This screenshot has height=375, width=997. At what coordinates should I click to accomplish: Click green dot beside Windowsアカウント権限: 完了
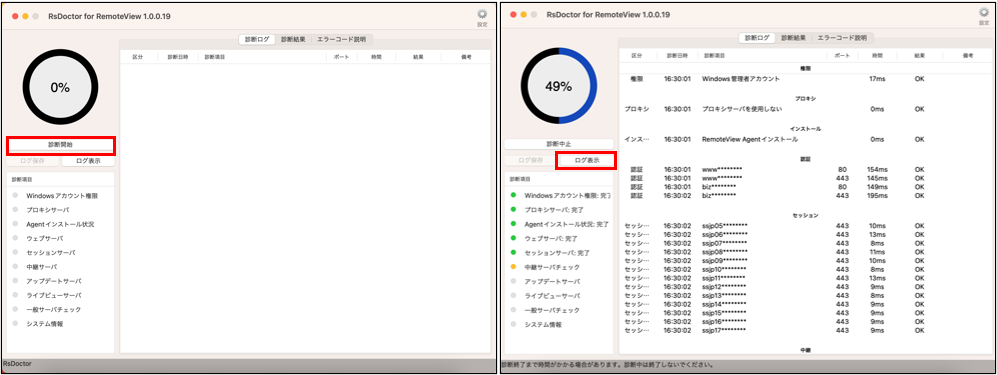(513, 195)
